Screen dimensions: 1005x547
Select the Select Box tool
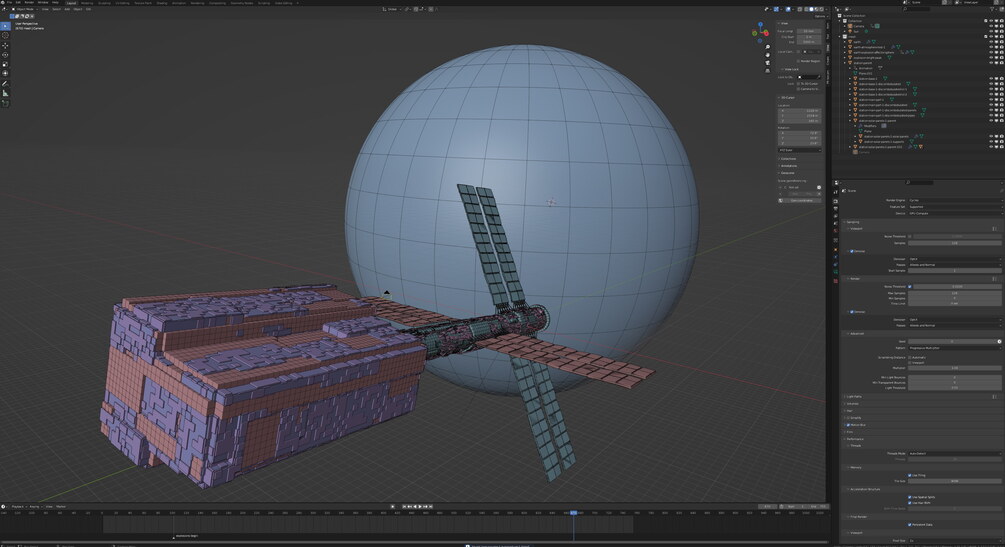tap(5, 26)
